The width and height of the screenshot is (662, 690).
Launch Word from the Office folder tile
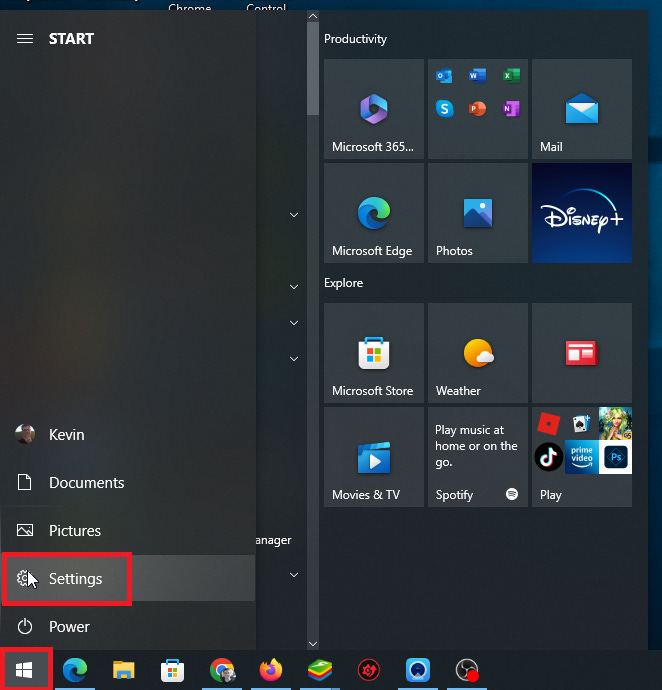[478, 76]
